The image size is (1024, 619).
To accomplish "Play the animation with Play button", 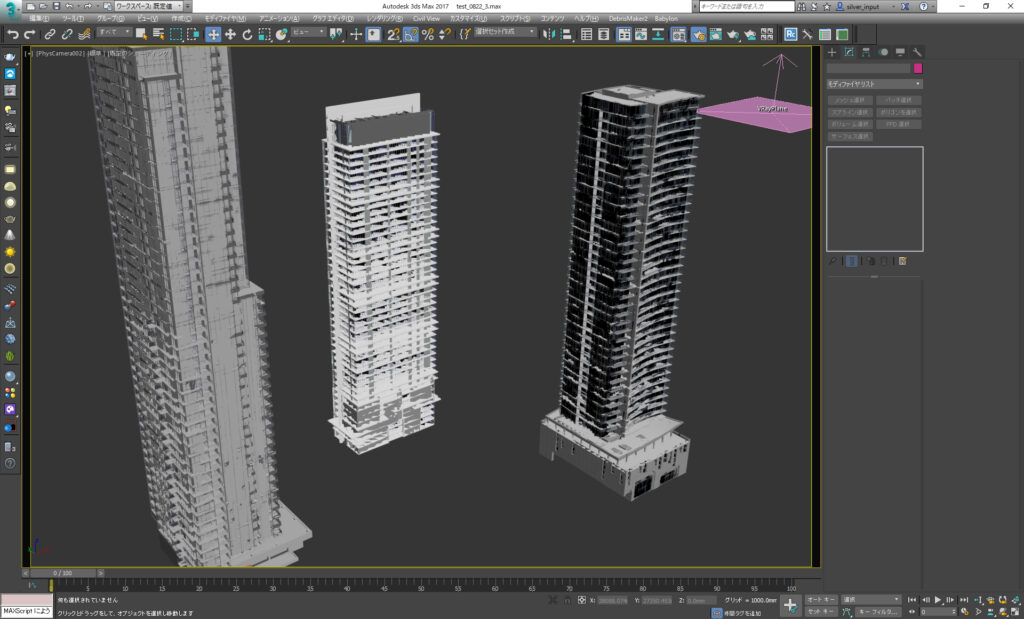I will [x=938, y=600].
